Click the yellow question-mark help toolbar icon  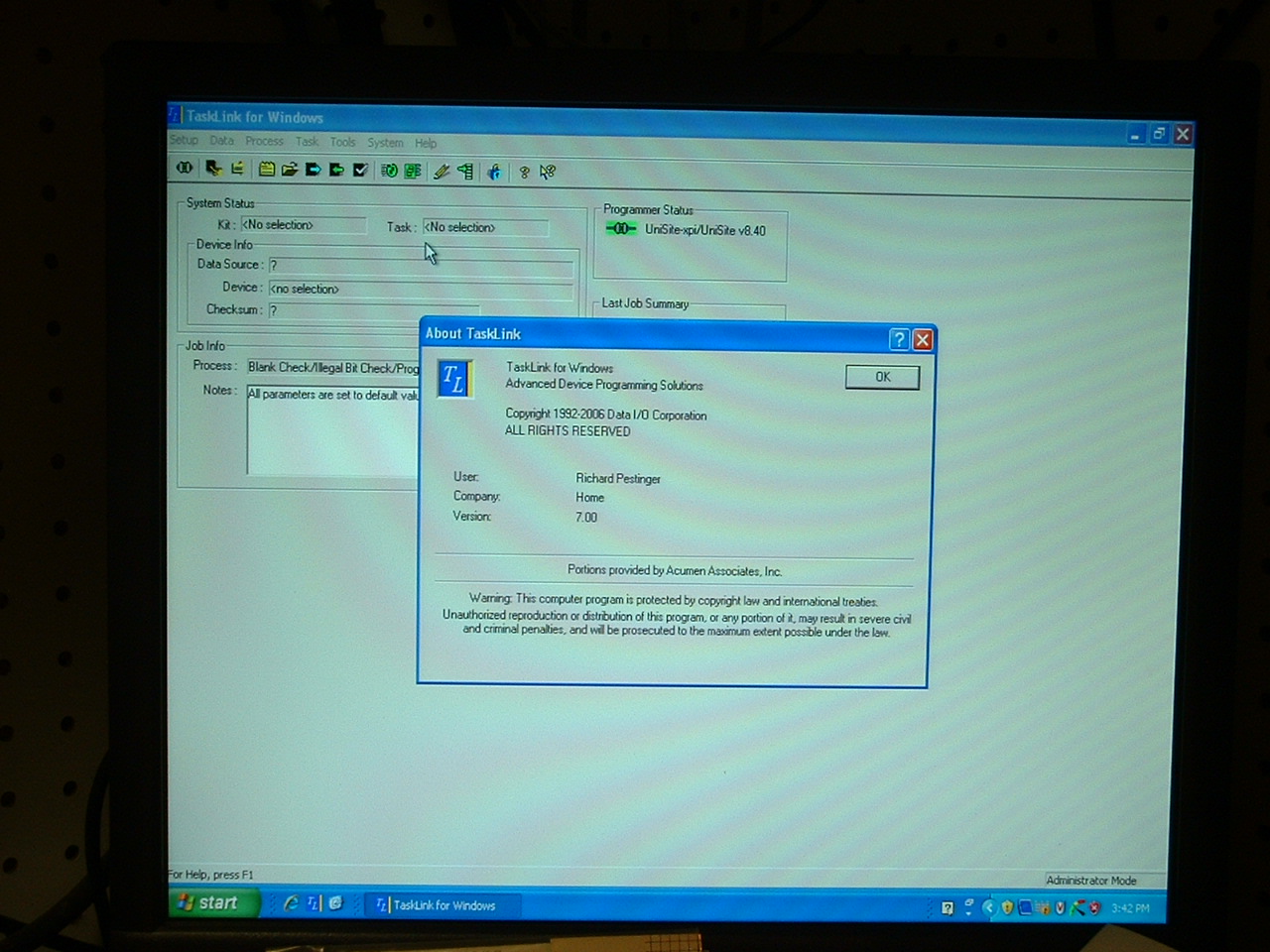pyautogui.click(x=525, y=173)
